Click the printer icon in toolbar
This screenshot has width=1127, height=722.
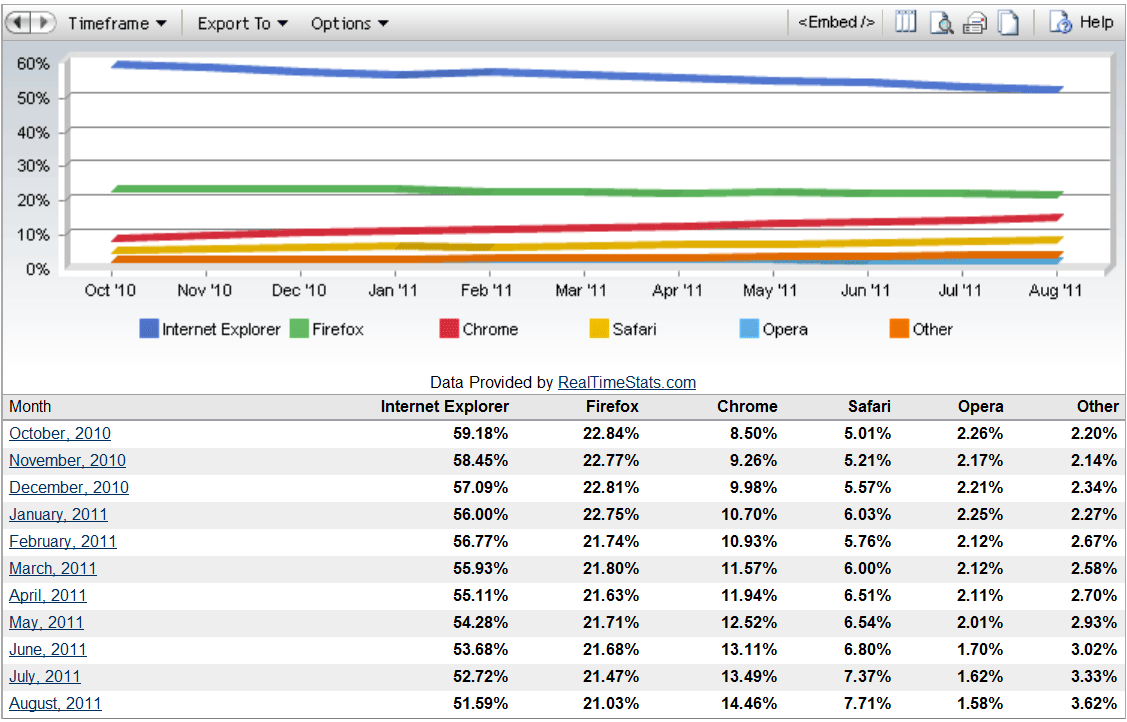974,22
